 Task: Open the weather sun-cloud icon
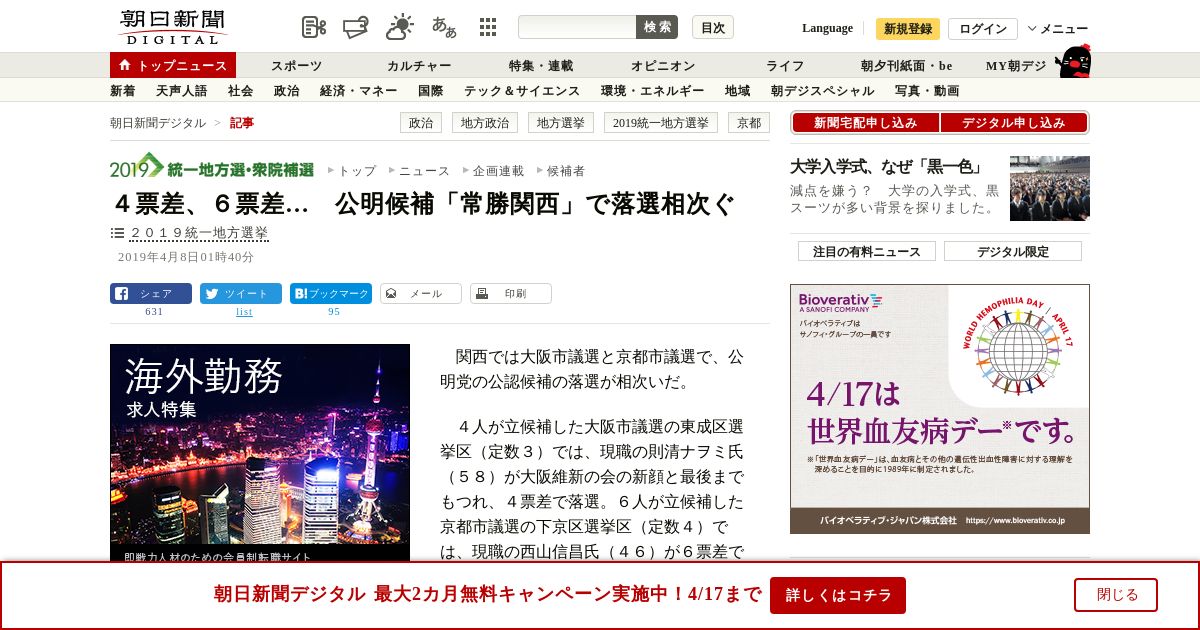400,27
